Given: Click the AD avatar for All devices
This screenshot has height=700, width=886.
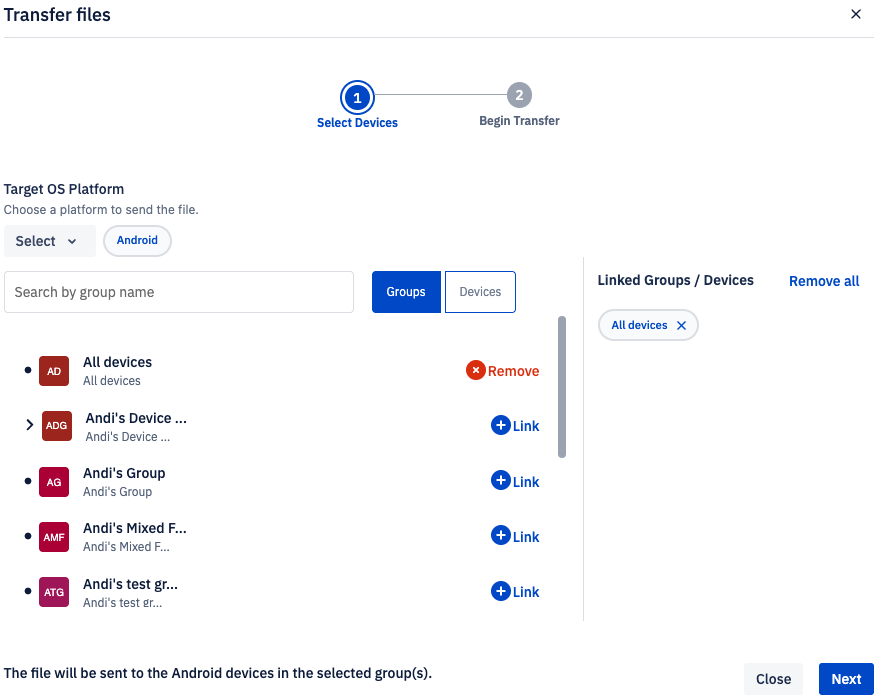Looking at the screenshot, I should [54, 371].
